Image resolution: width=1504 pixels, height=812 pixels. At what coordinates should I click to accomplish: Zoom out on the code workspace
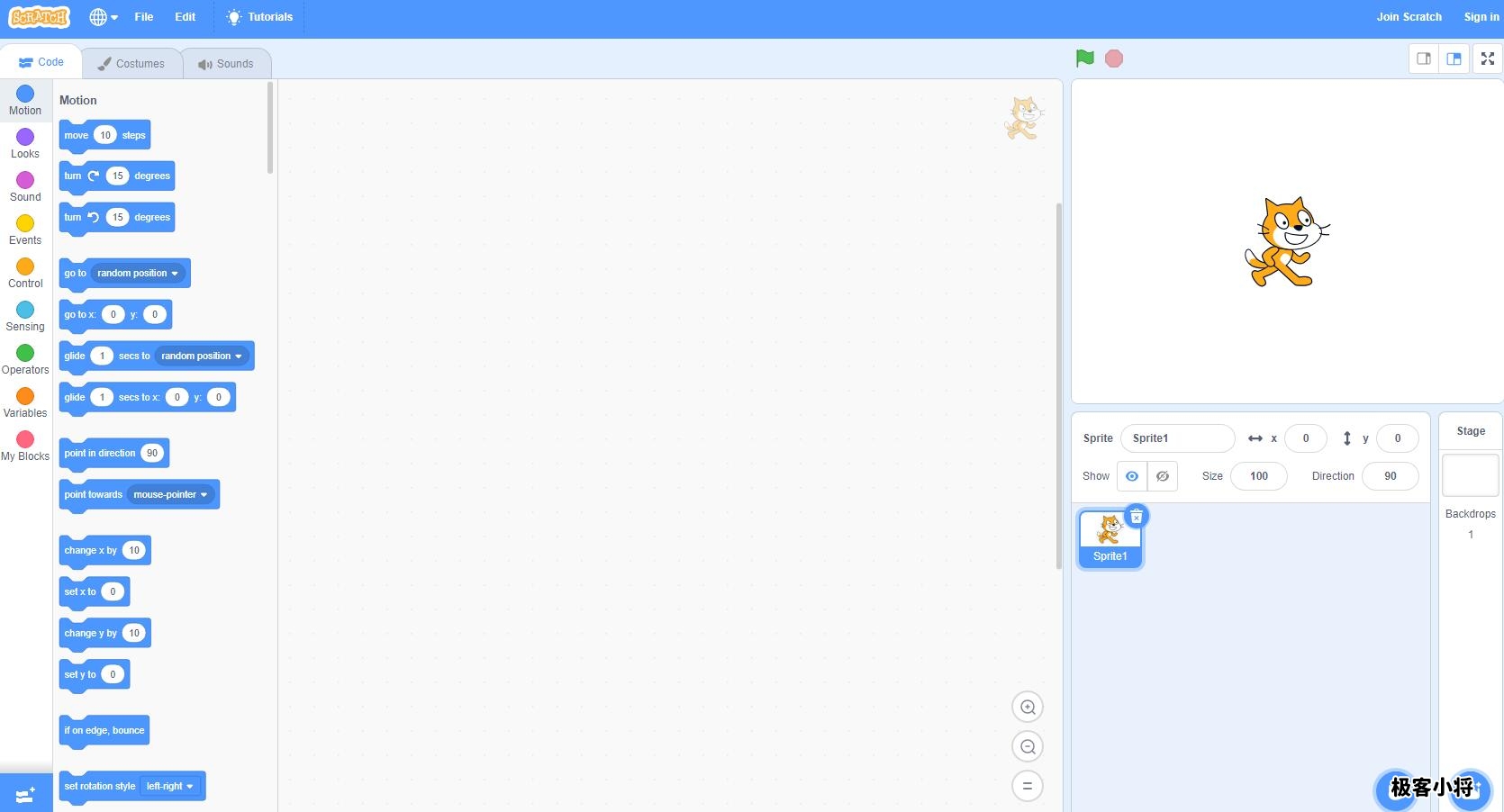pos(1027,747)
